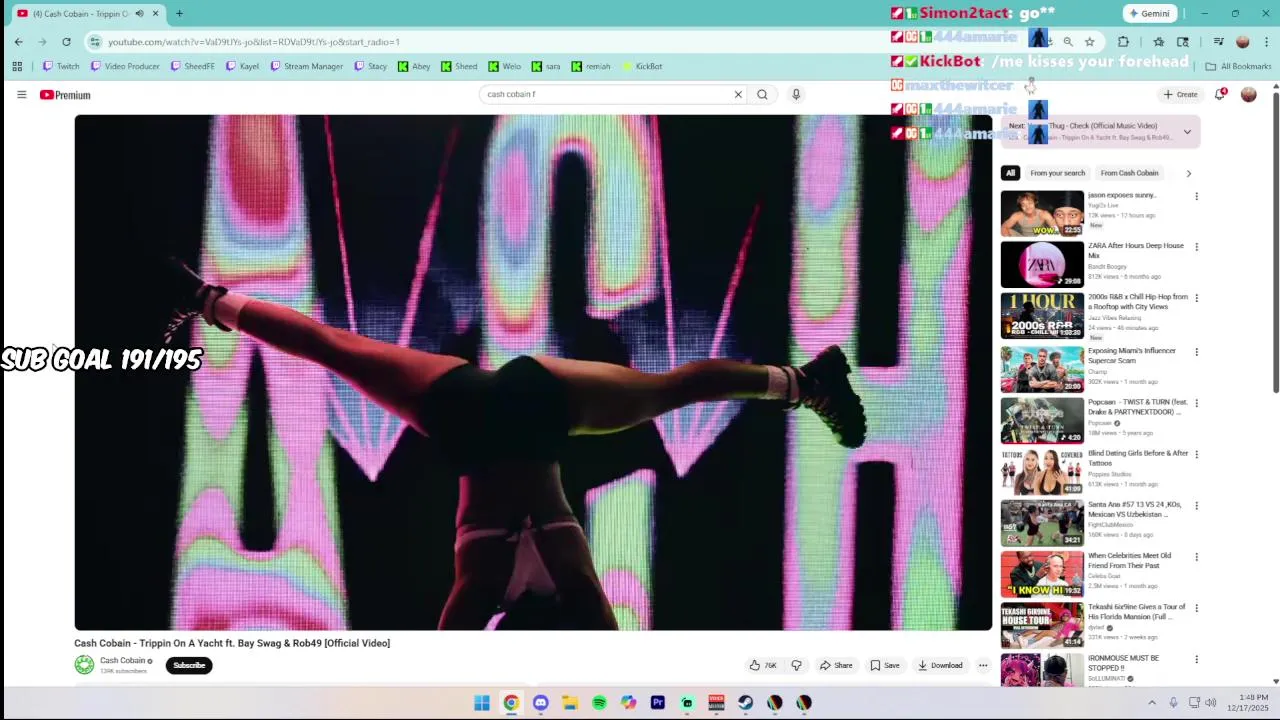Download the video
The height and width of the screenshot is (720, 1280).
click(x=940, y=665)
